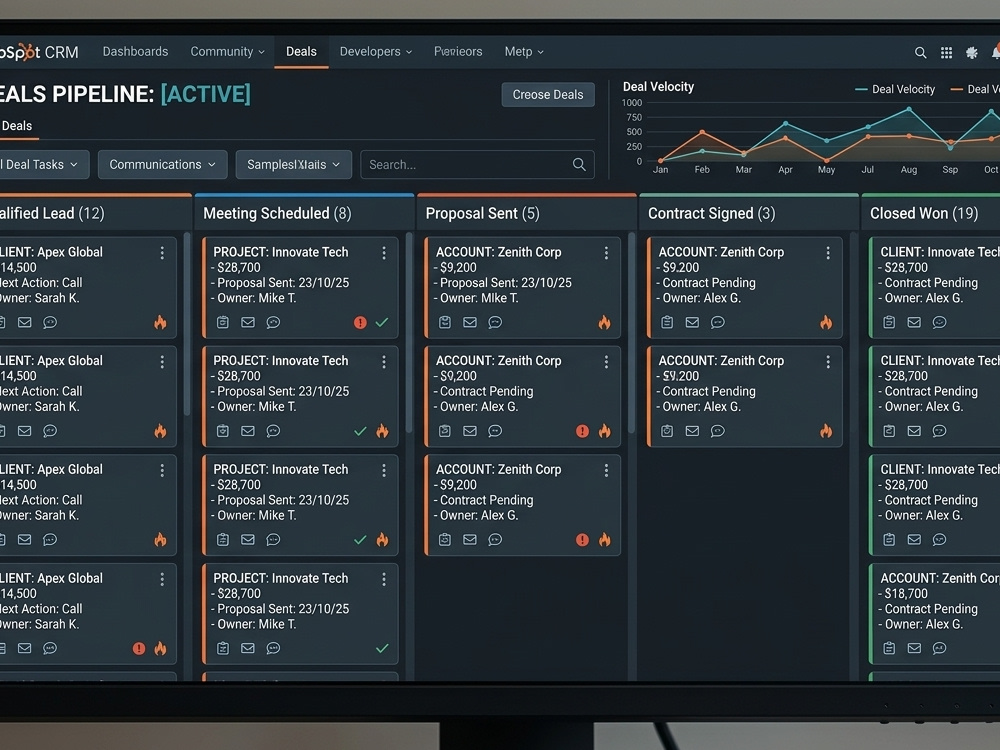This screenshot has height=750, width=1000.
Task: Click the "Deal Velocity" chart title
Action: click(658, 87)
